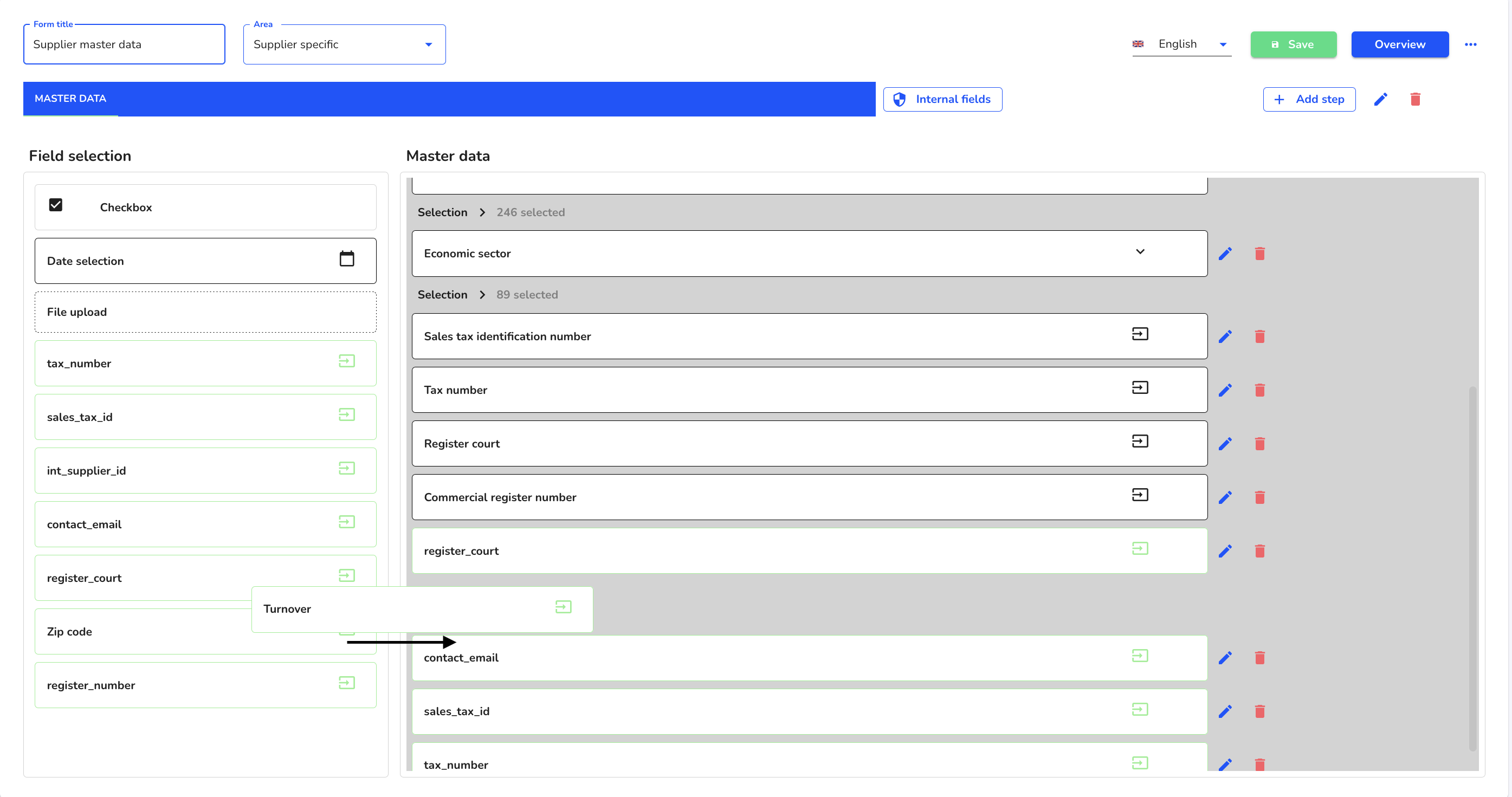The image size is (1512, 797).
Task: Open the English language dropdown
Action: point(1181,44)
